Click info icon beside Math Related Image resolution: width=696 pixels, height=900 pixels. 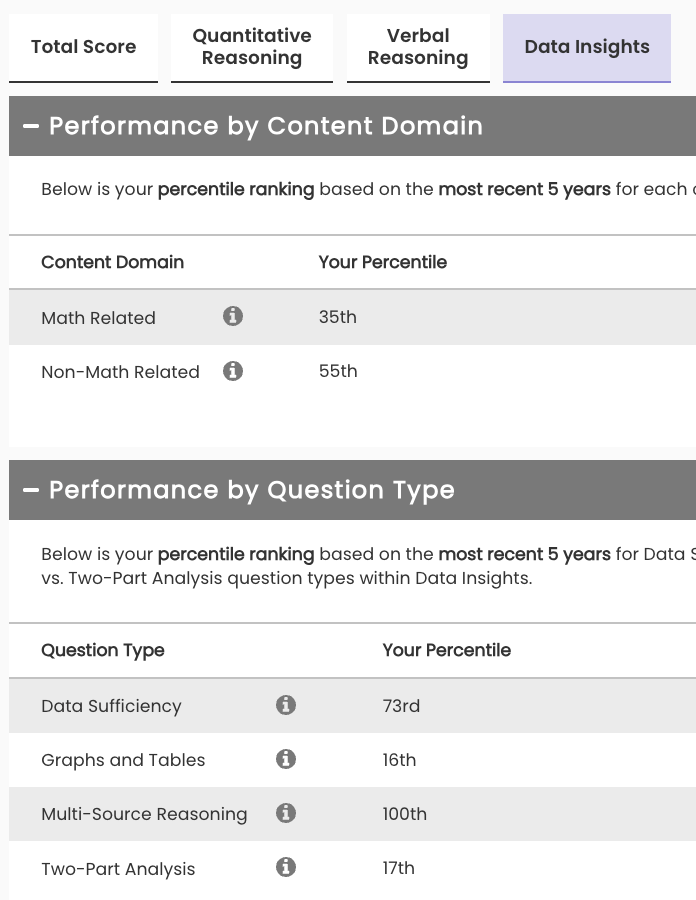pos(233,317)
